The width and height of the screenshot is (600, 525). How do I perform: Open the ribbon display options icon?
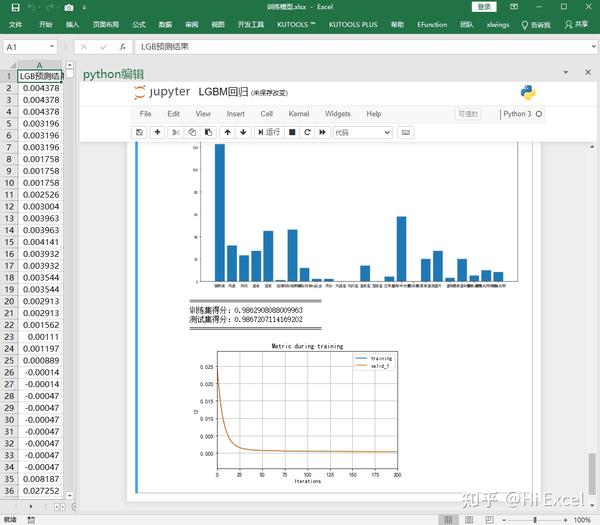coord(514,7)
